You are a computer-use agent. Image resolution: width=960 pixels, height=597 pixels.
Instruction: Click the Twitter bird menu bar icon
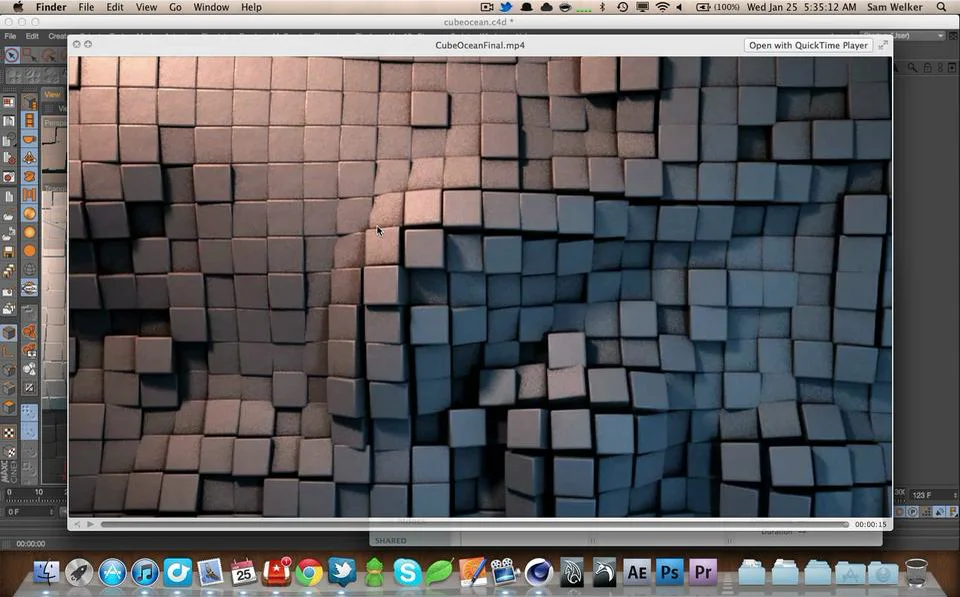[506, 7]
